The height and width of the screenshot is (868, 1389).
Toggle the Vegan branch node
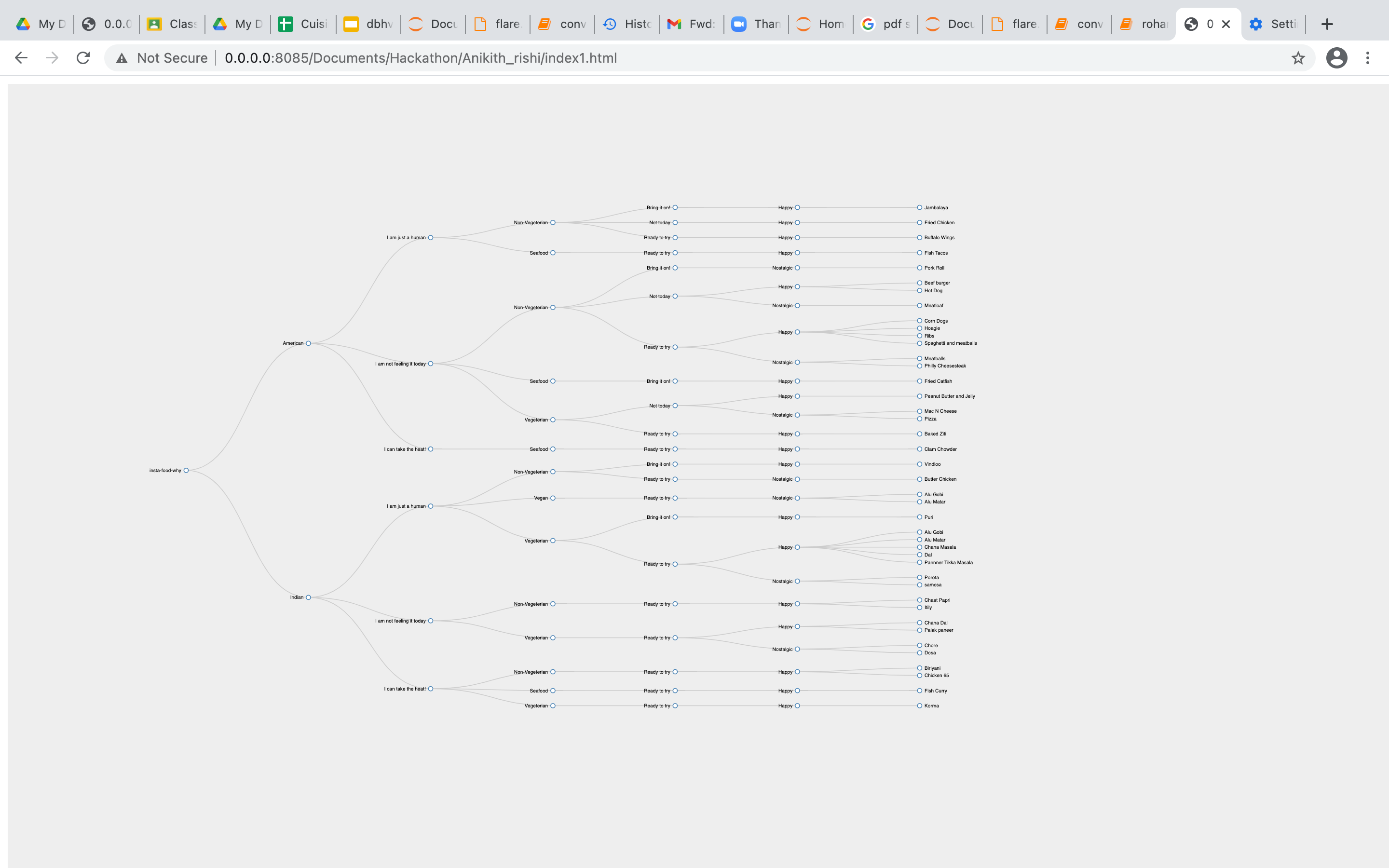[x=553, y=498]
